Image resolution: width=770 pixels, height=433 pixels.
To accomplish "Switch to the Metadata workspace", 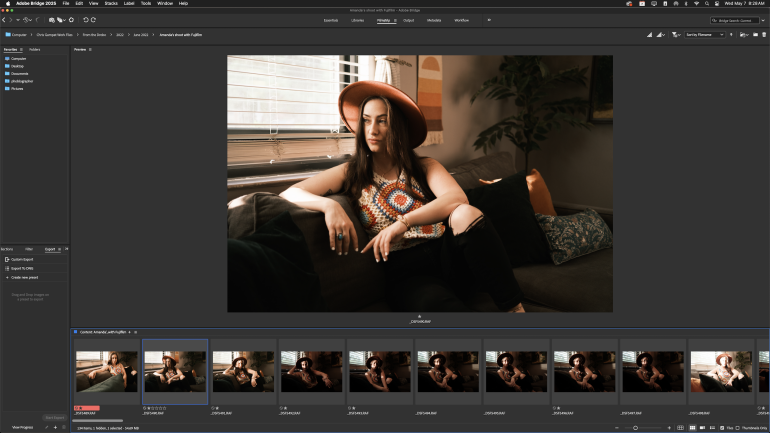I will click(x=434, y=20).
